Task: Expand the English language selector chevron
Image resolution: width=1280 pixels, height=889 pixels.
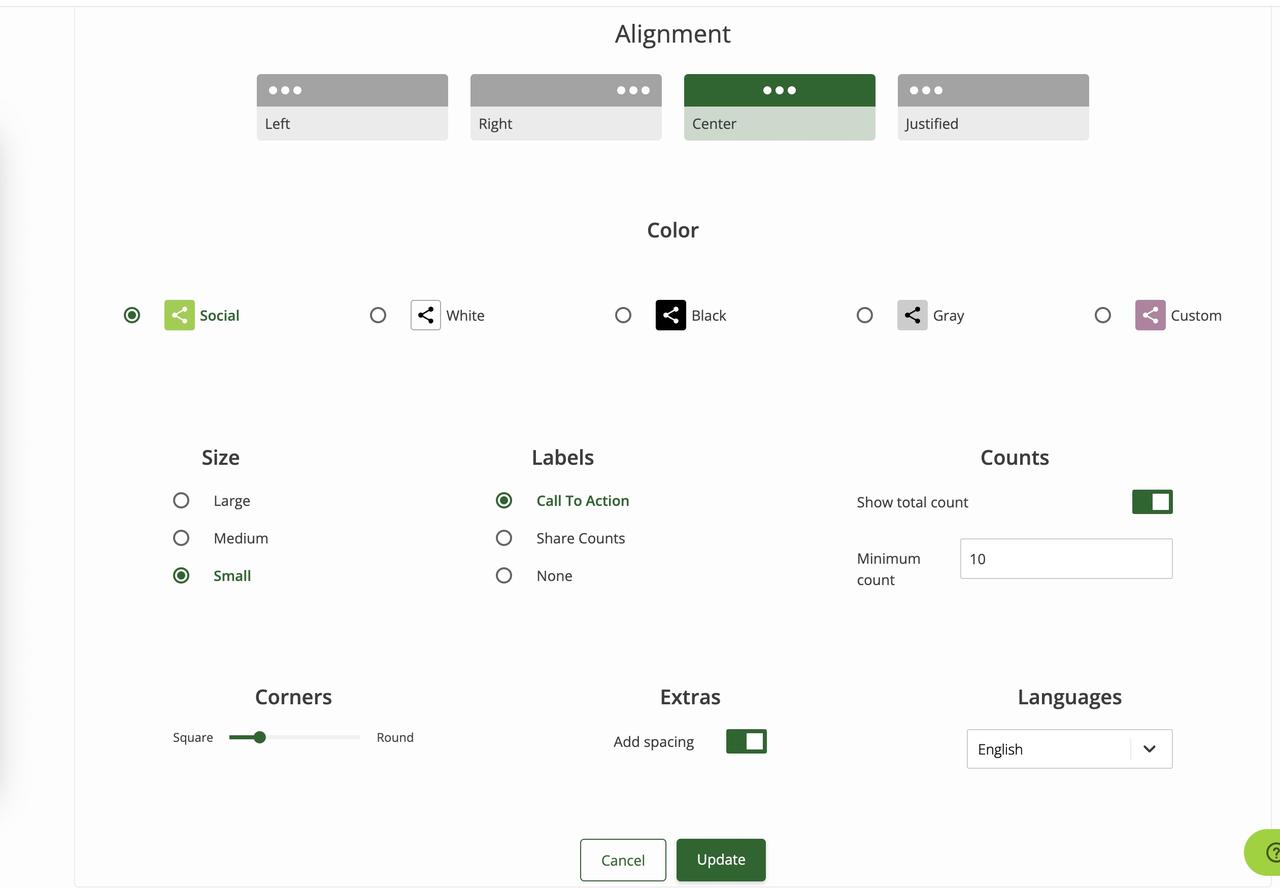Action: 1149,748
